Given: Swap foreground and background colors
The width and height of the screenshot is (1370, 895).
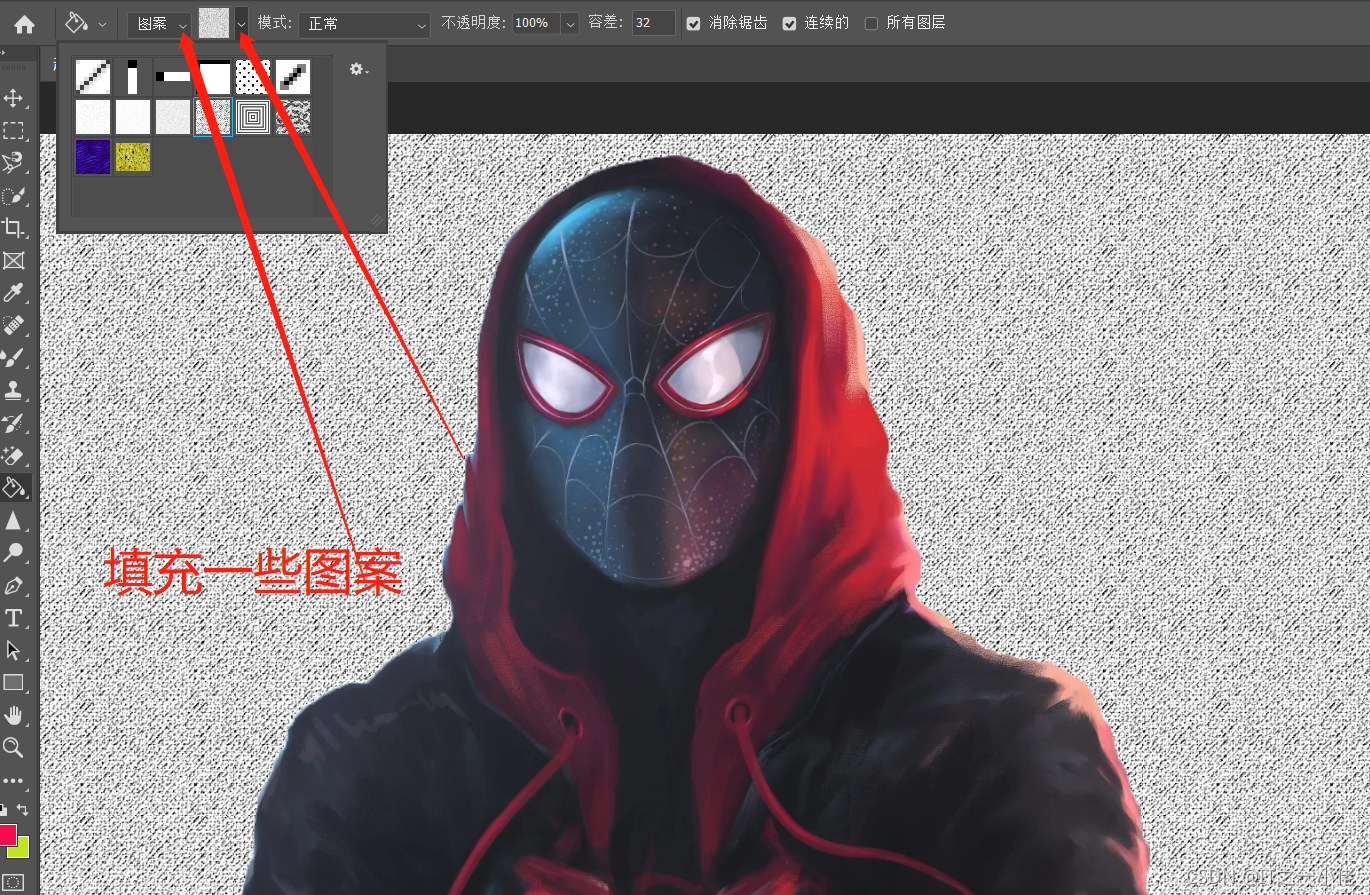Looking at the screenshot, I should [x=23, y=809].
